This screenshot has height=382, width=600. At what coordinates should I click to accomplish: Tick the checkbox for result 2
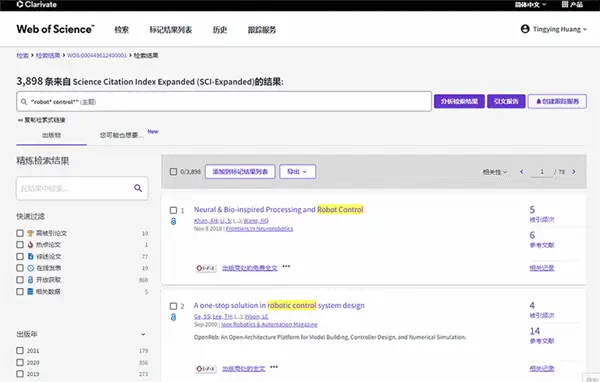[173, 306]
